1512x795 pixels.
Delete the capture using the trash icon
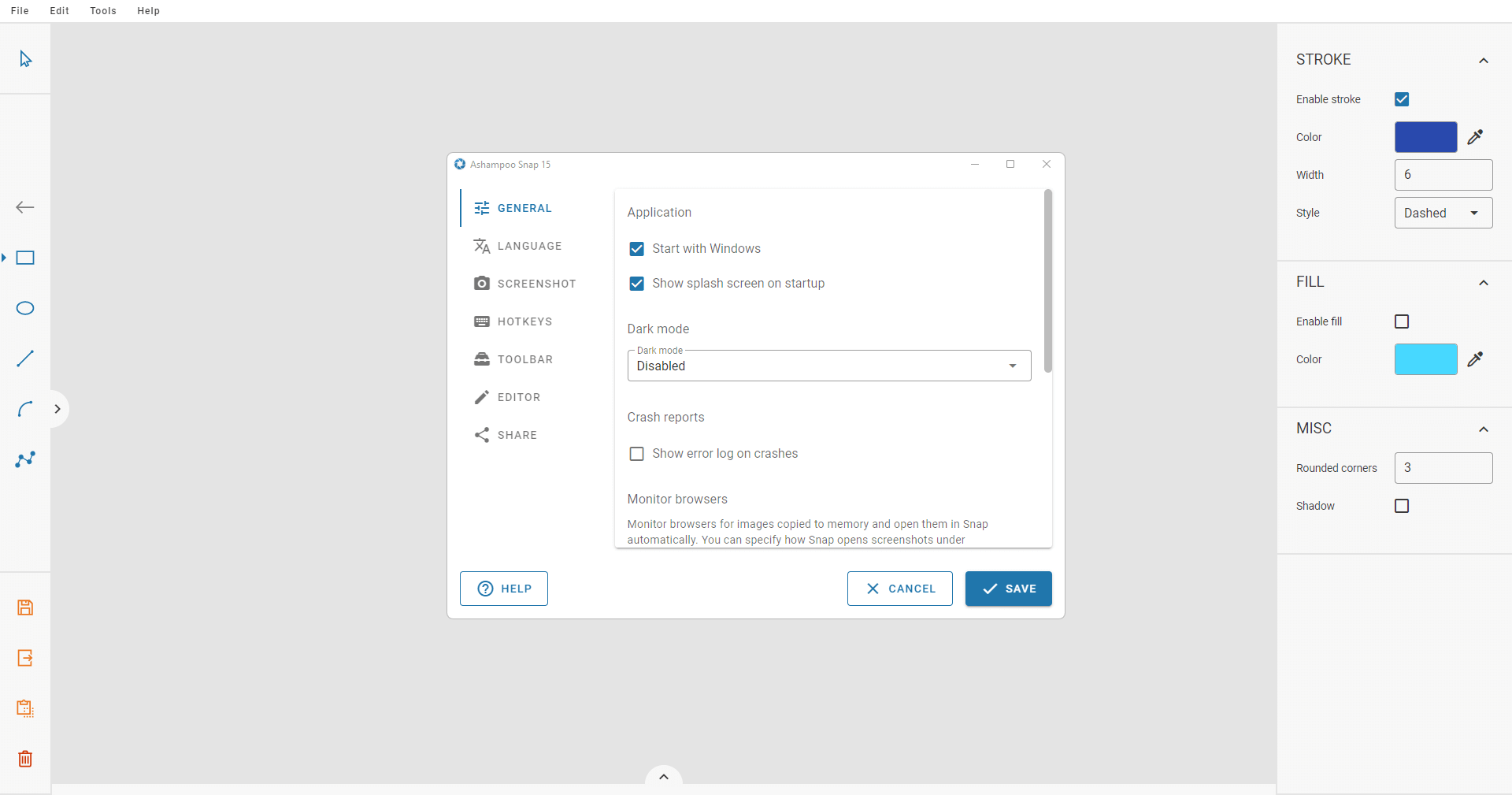point(25,759)
